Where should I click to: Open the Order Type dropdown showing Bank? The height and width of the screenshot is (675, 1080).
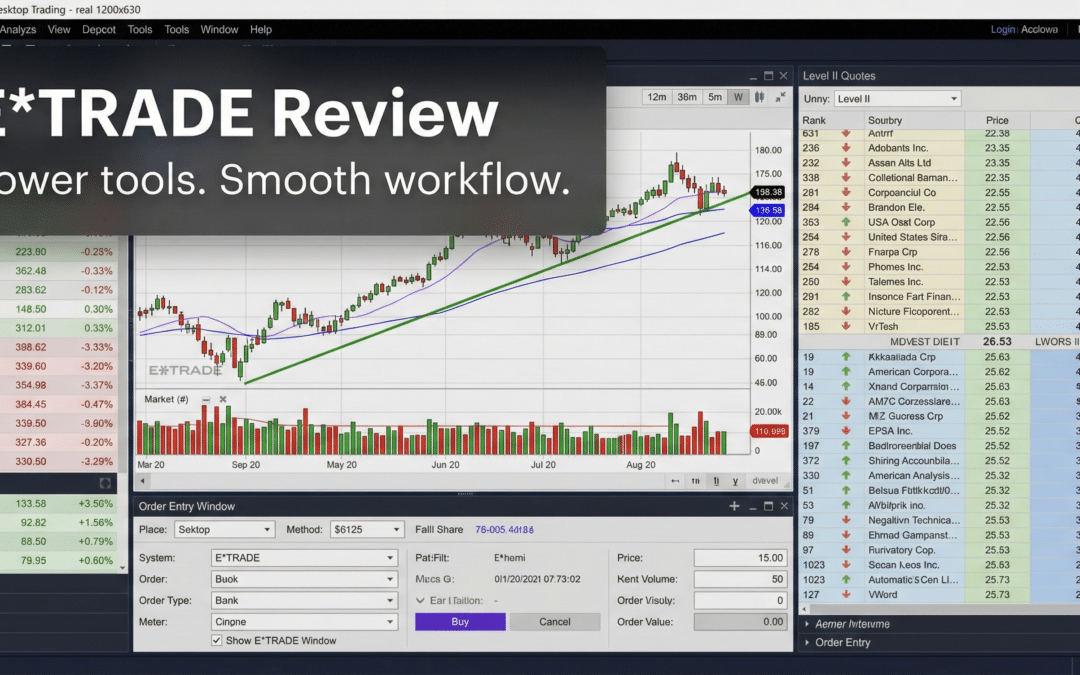click(304, 600)
